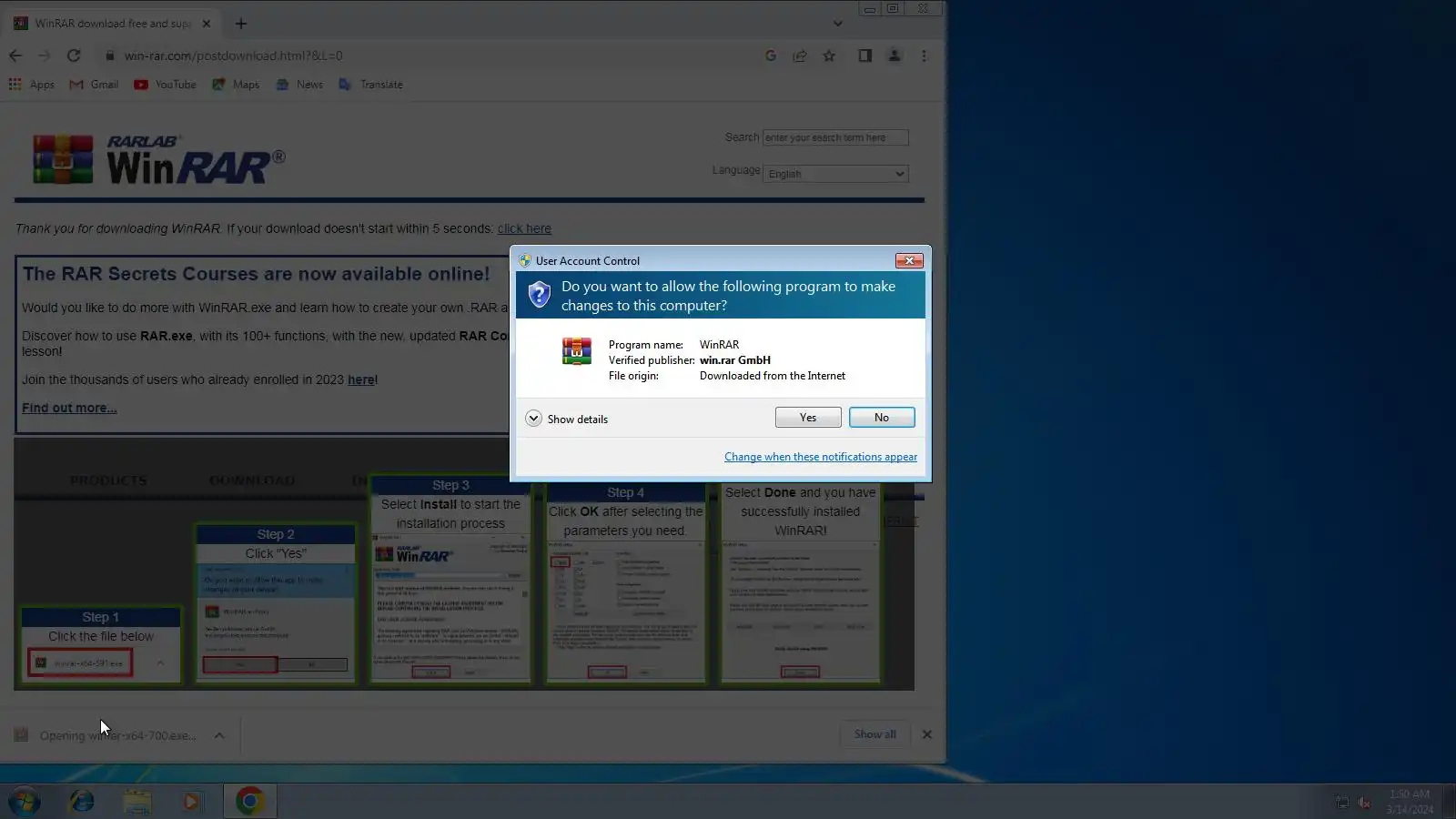Open the 'Change when these notifications appear' link
The image size is (1456, 819).
tap(821, 457)
